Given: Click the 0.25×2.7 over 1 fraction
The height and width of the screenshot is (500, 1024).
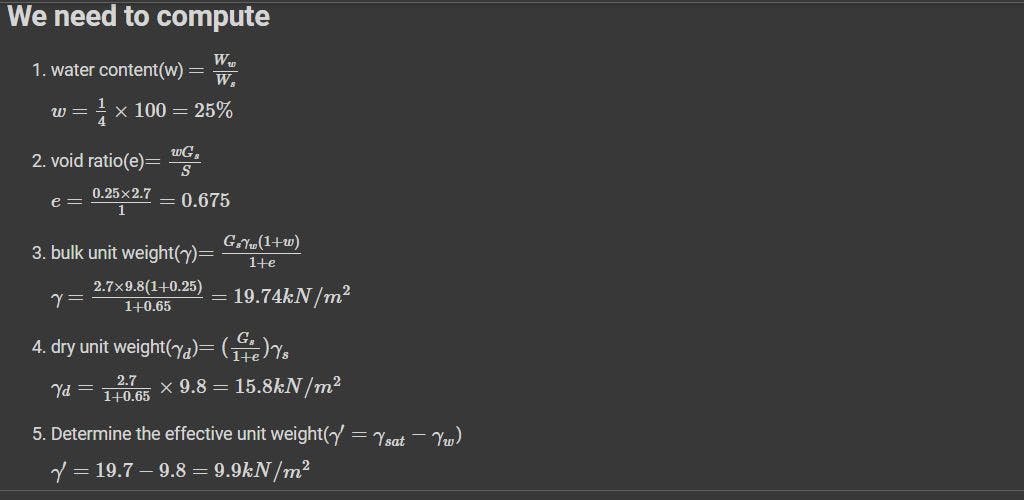Looking at the screenshot, I should point(121,201).
